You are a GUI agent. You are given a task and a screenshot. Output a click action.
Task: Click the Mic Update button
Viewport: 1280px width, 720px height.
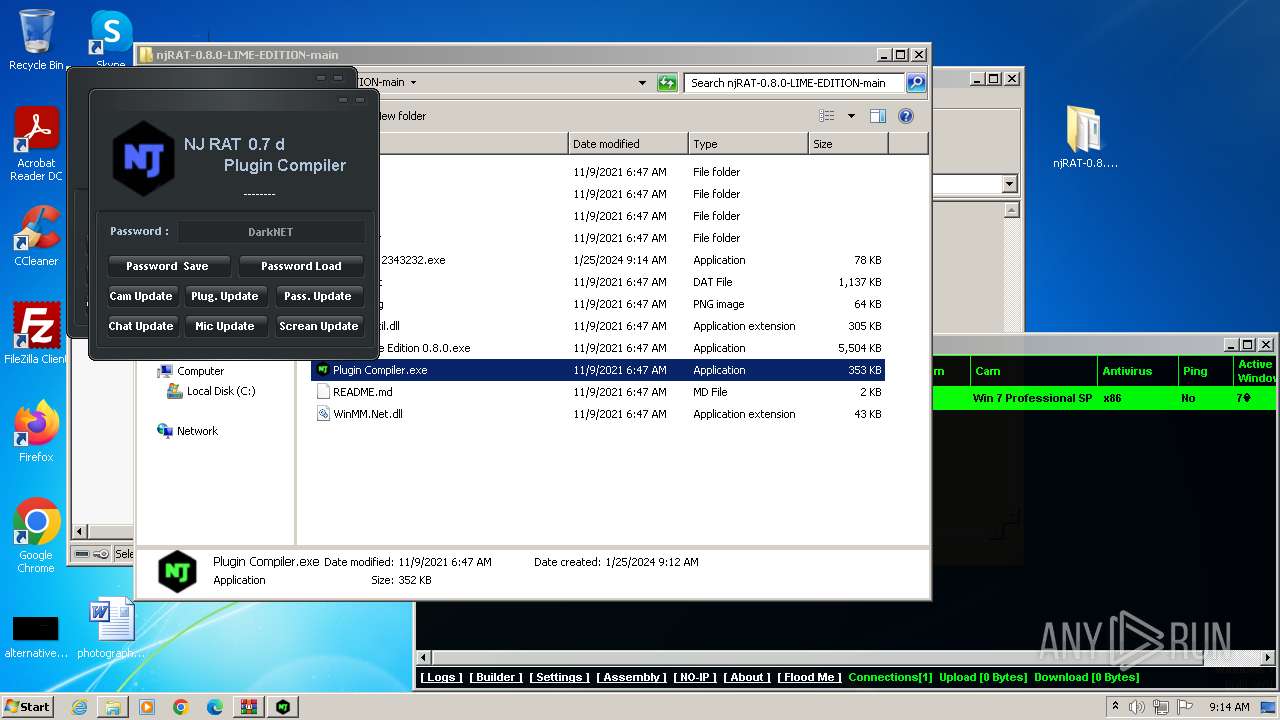pyautogui.click(x=225, y=326)
